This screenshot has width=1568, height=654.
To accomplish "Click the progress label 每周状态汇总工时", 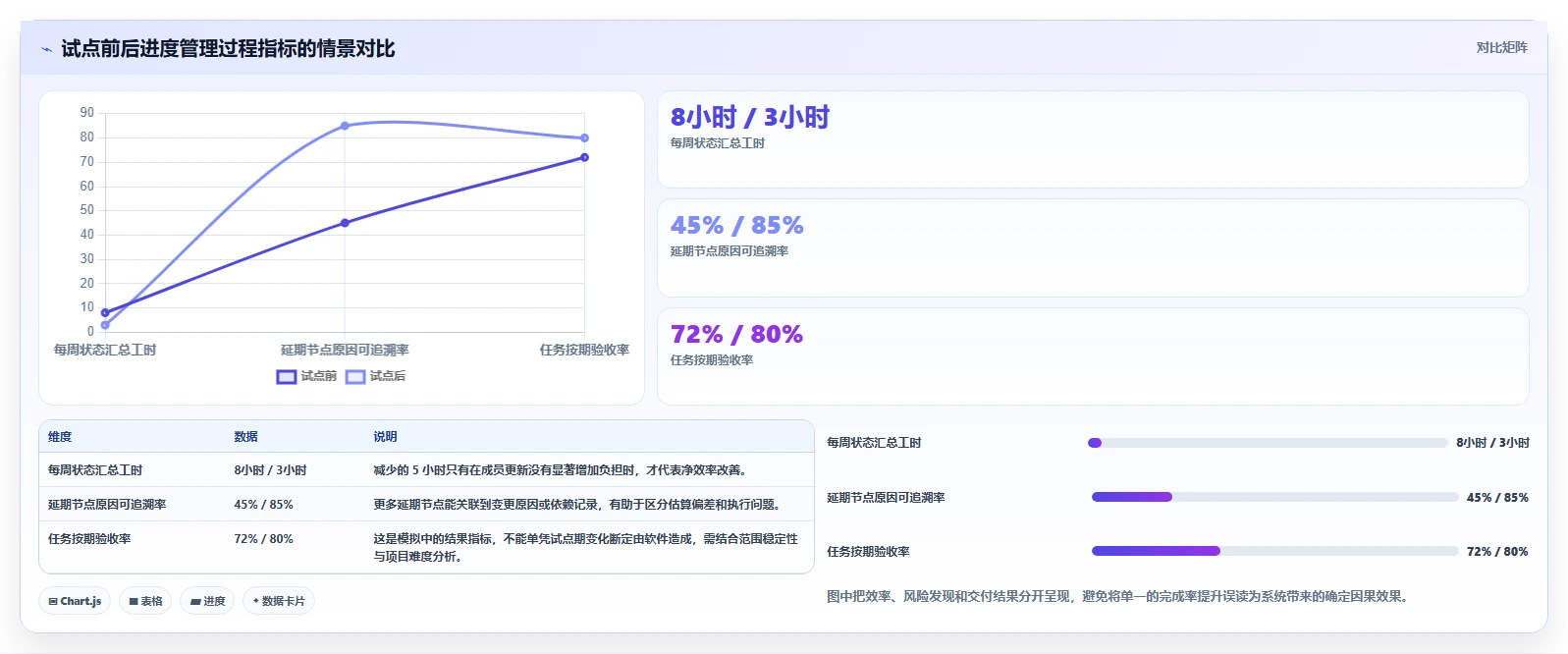I will pos(874,443).
